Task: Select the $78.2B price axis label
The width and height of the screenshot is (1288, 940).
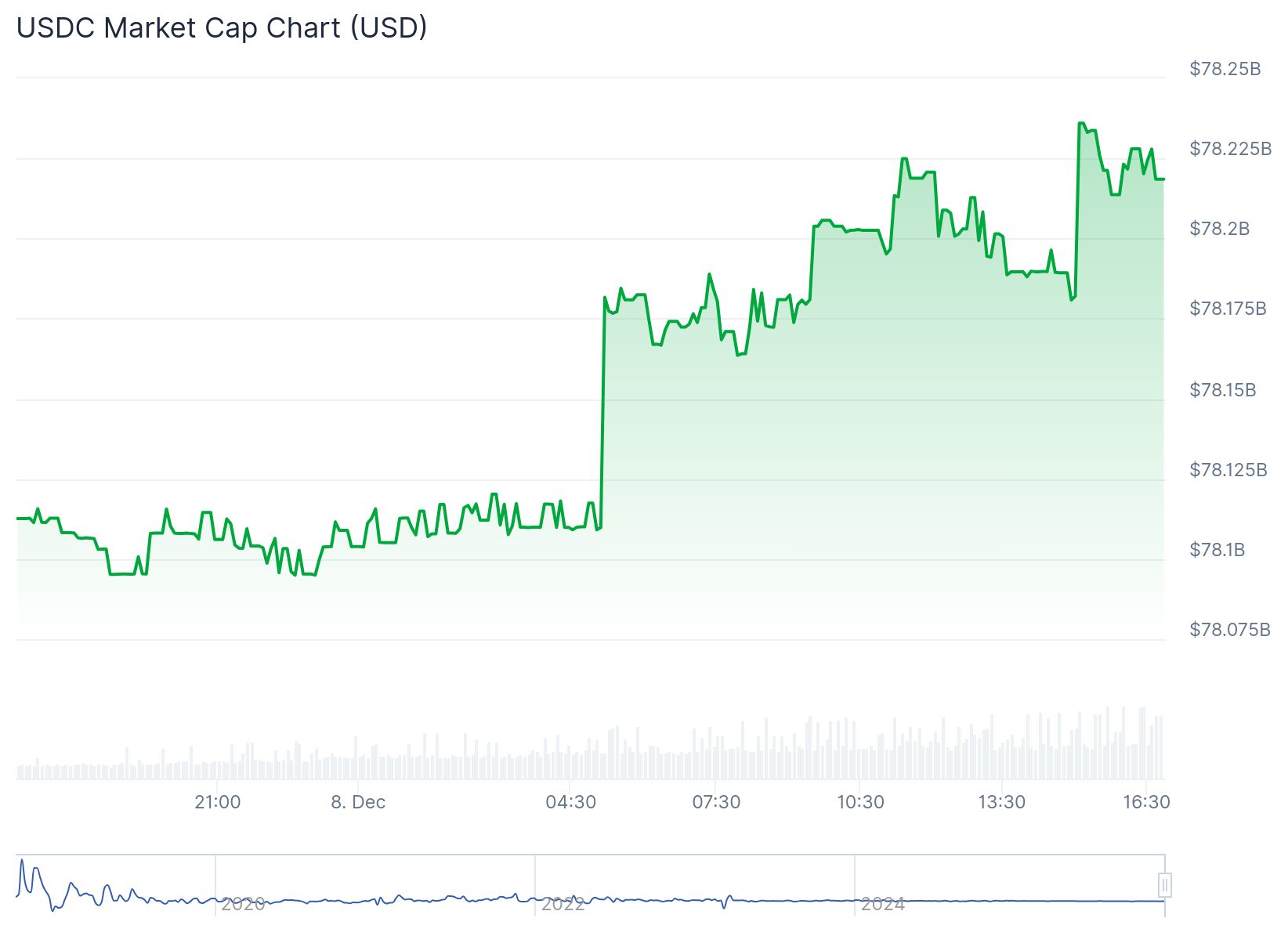Action: [x=1220, y=229]
